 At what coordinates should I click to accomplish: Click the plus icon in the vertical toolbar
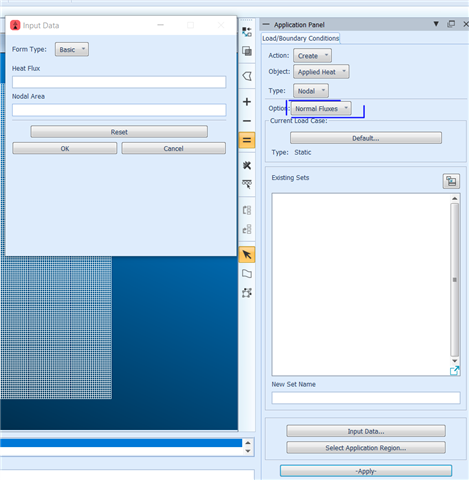[x=247, y=102]
